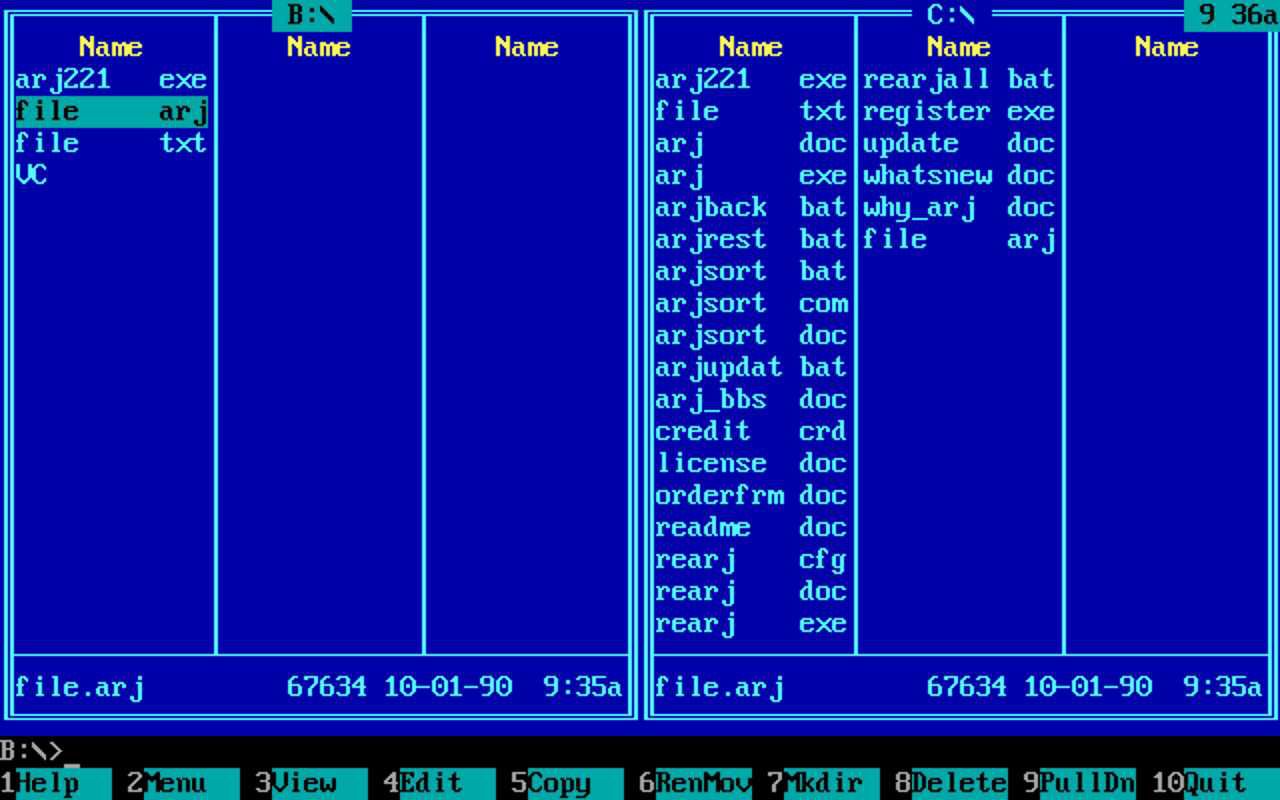Select why_arj doc file
Screen dimensions: 1280x800
pos(959,207)
